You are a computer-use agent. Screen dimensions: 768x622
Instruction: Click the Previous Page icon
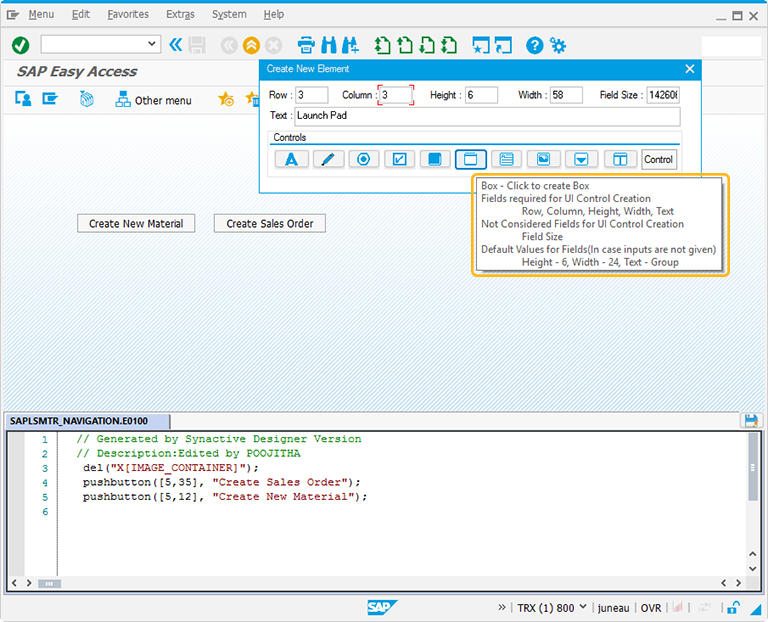[x=405, y=46]
